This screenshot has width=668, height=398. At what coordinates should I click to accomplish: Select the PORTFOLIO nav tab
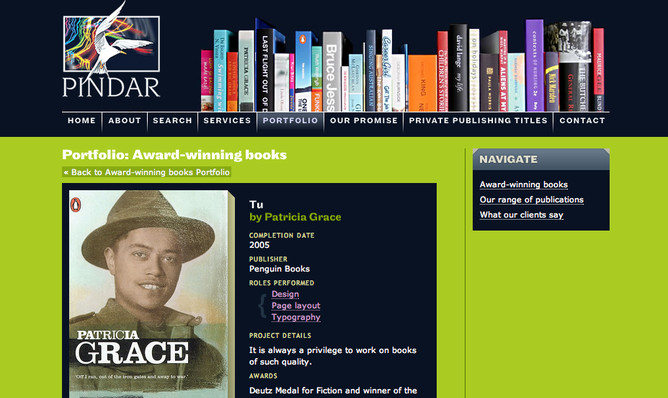pyautogui.click(x=290, y=121)
